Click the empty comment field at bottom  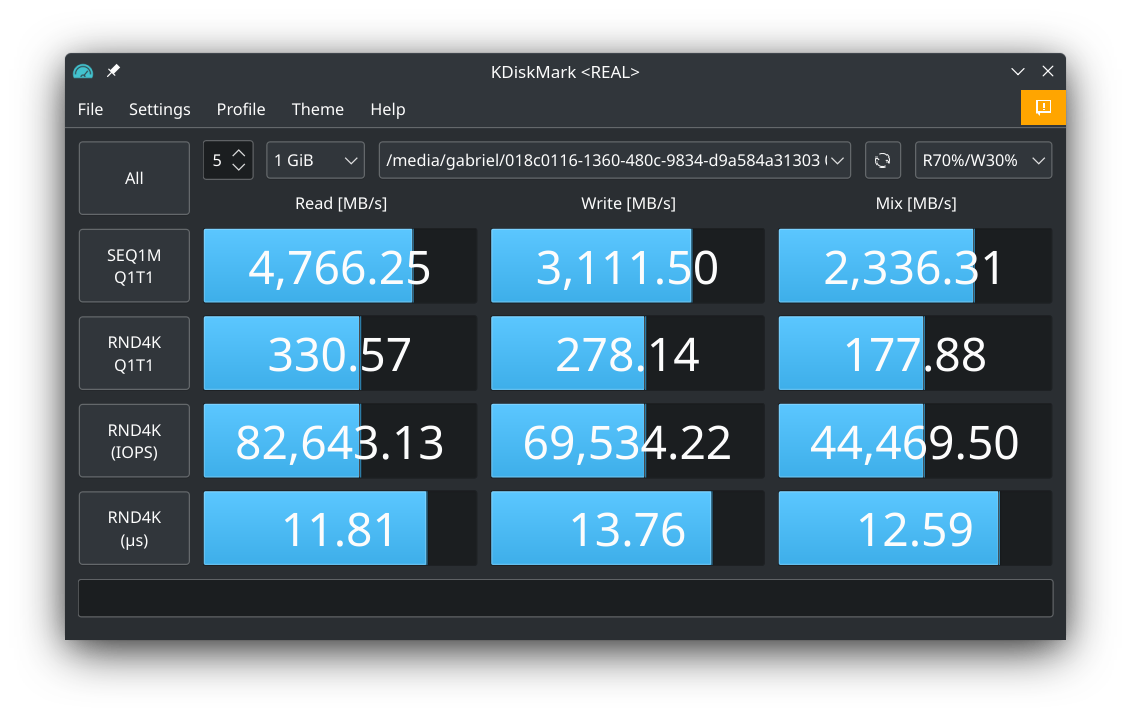pyautogui.click(x=565, y=598)
